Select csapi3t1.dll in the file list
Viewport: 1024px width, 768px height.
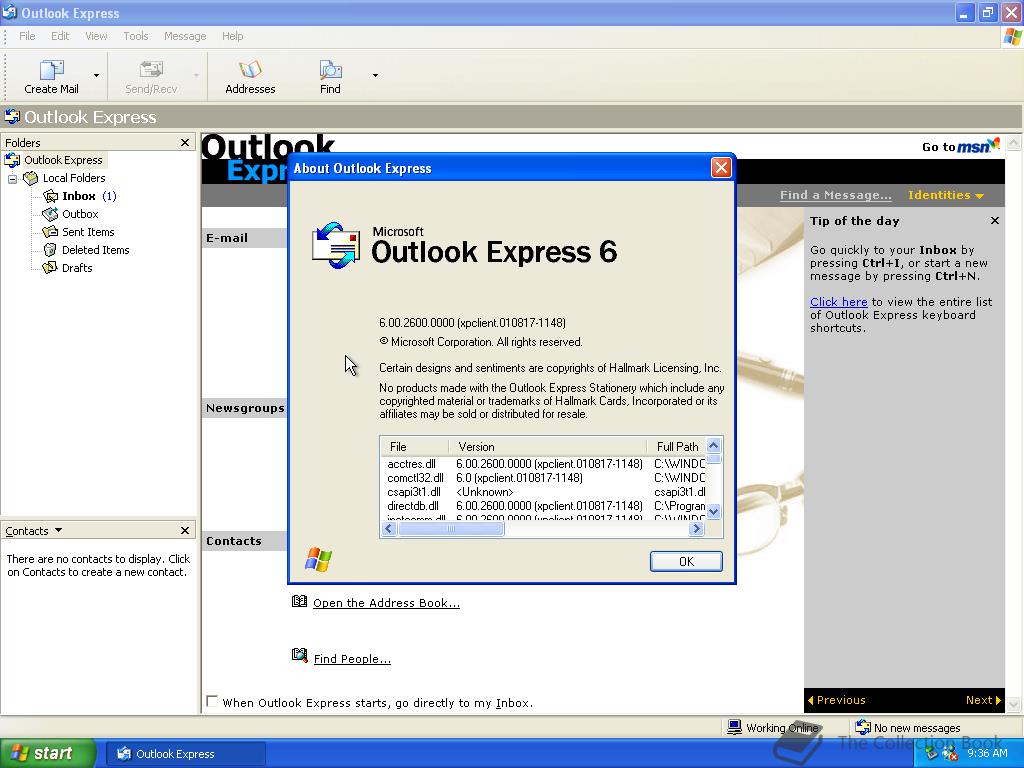[414, 492]
